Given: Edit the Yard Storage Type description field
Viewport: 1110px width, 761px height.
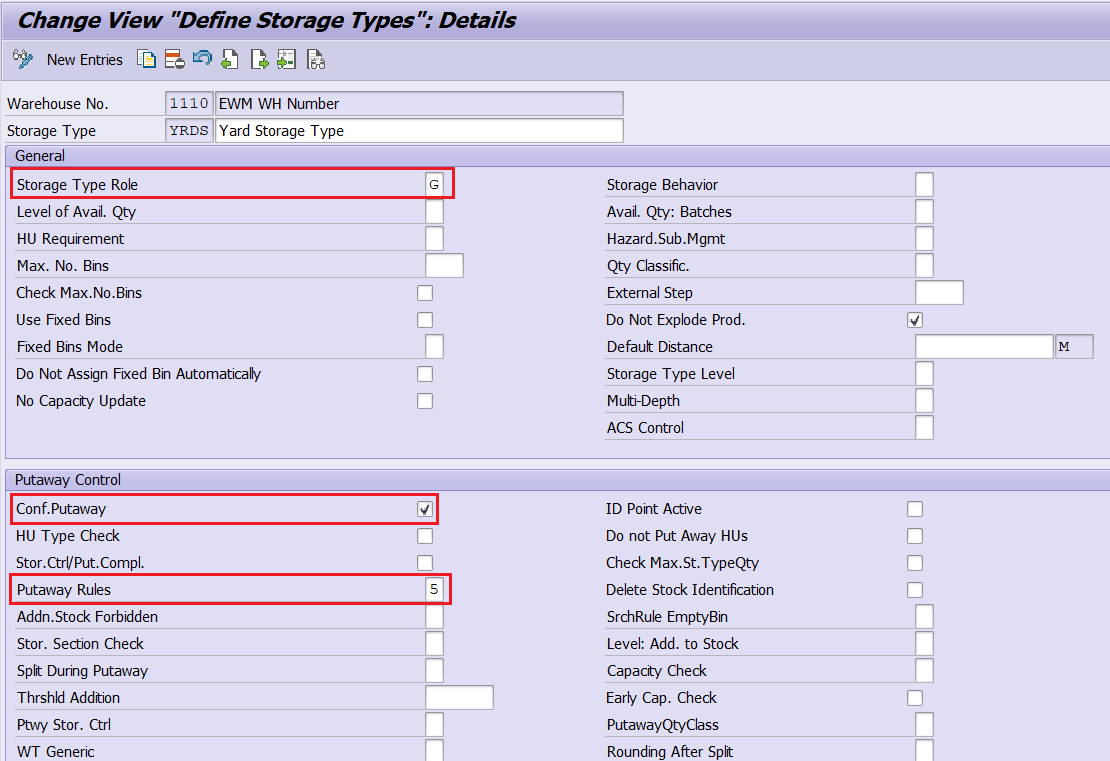Looking at the screenshot, I should [418, 131].
